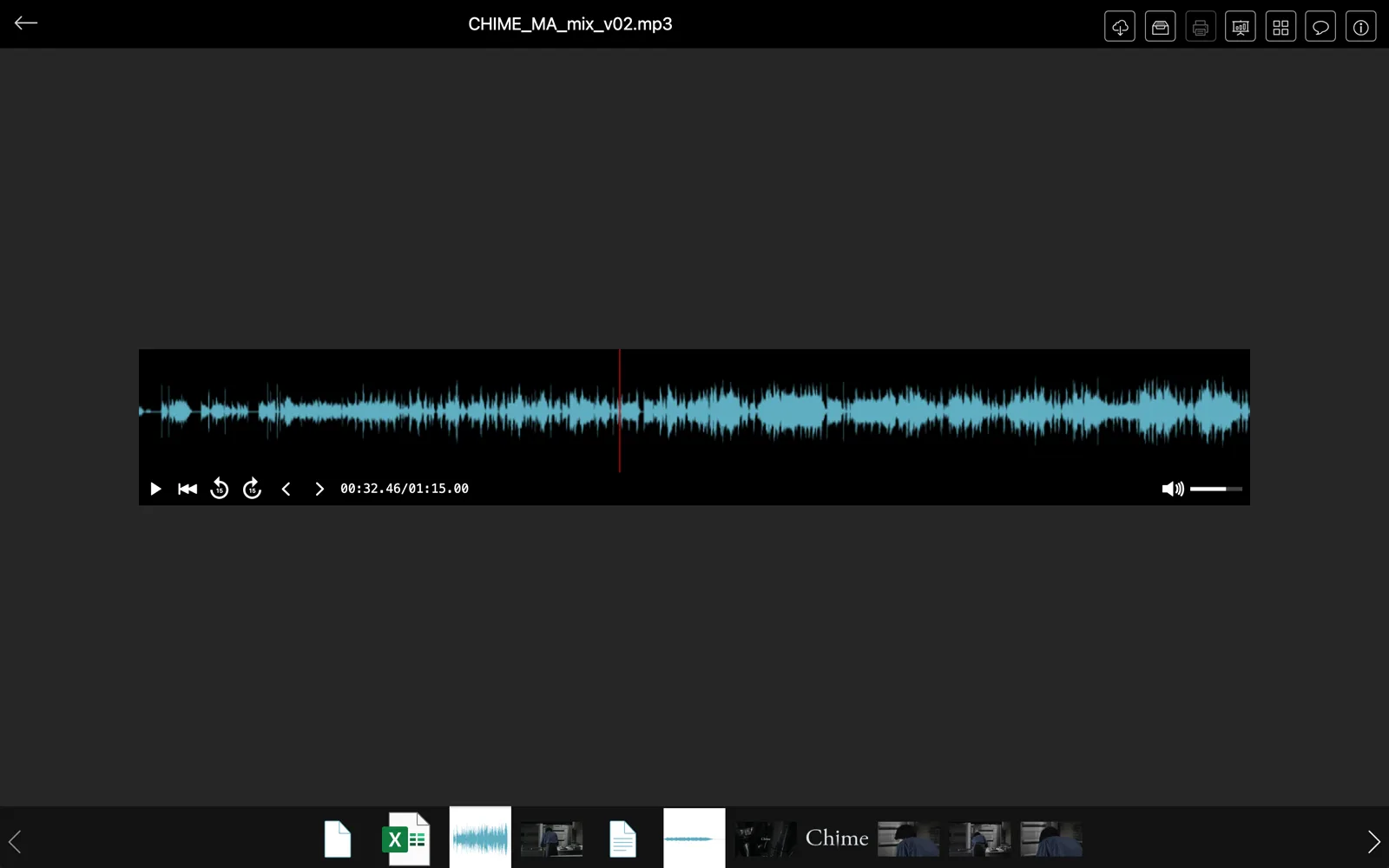Show file info icon
The image size is (1389, 868).
pos(1360,27)
